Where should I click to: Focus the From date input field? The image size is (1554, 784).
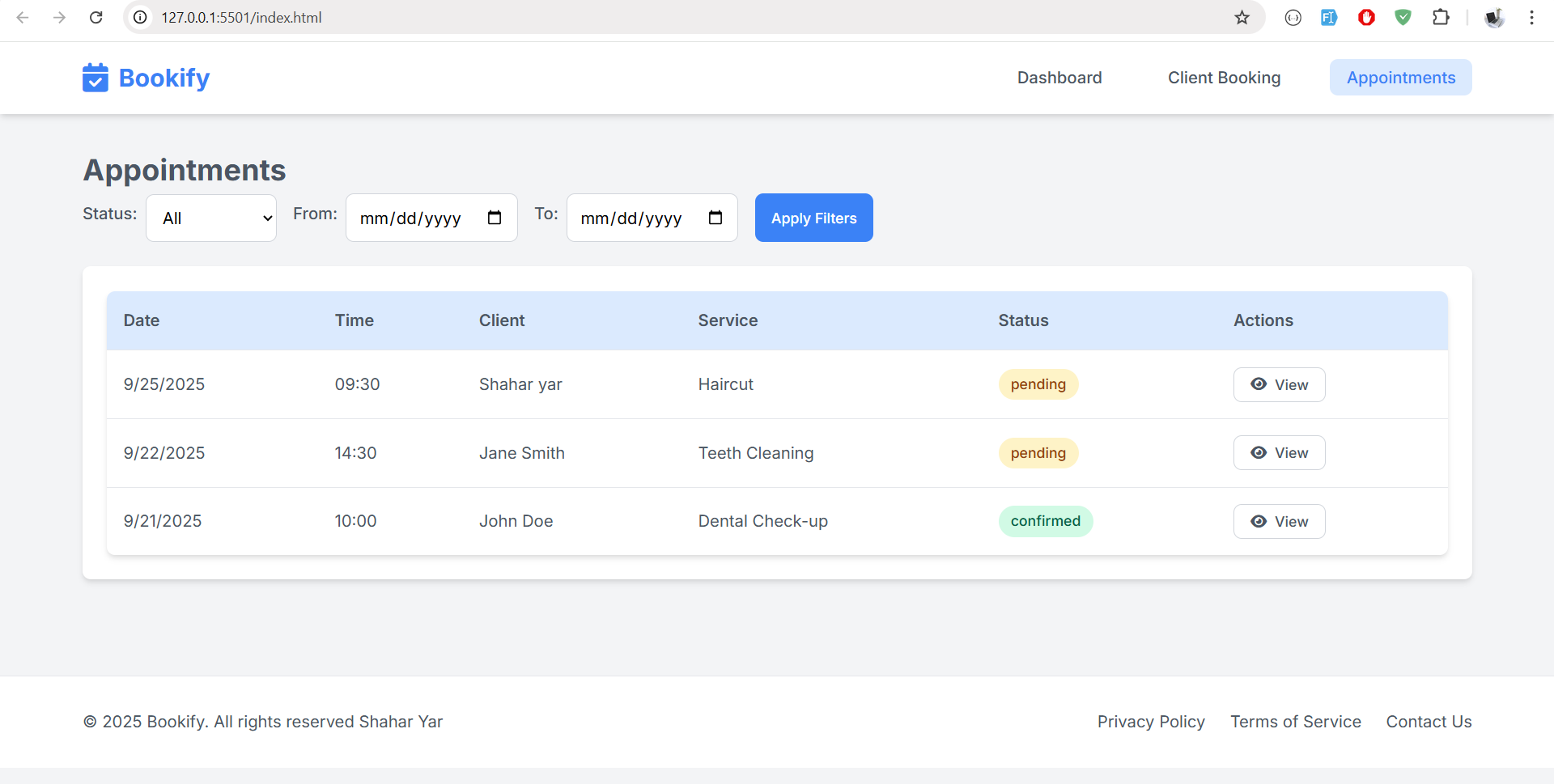(x=411, y=218)
